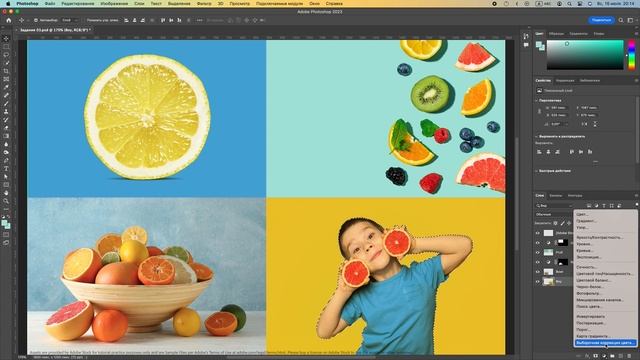
Task: Filter layers by type layers icon
Action: click(604, 206)
